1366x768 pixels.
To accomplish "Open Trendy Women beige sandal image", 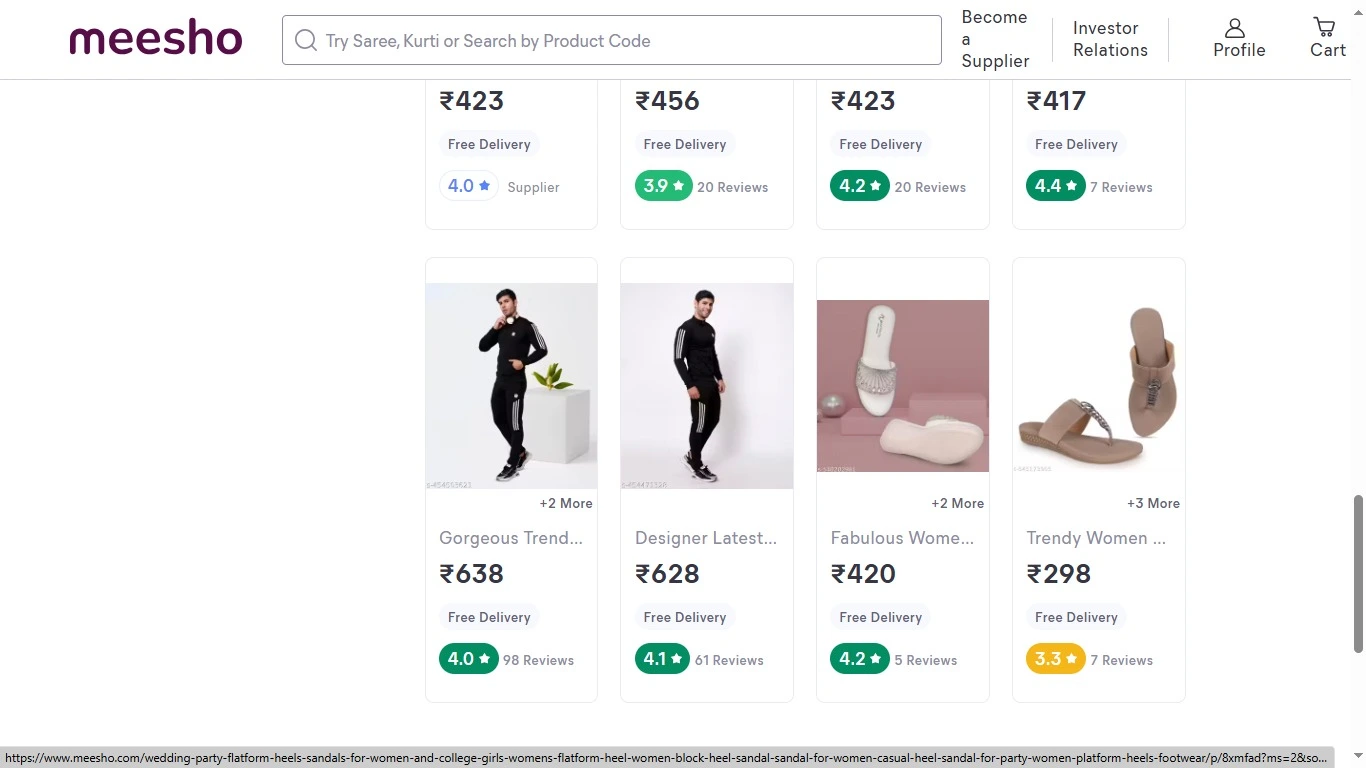I will click(x=1098, y=386).
